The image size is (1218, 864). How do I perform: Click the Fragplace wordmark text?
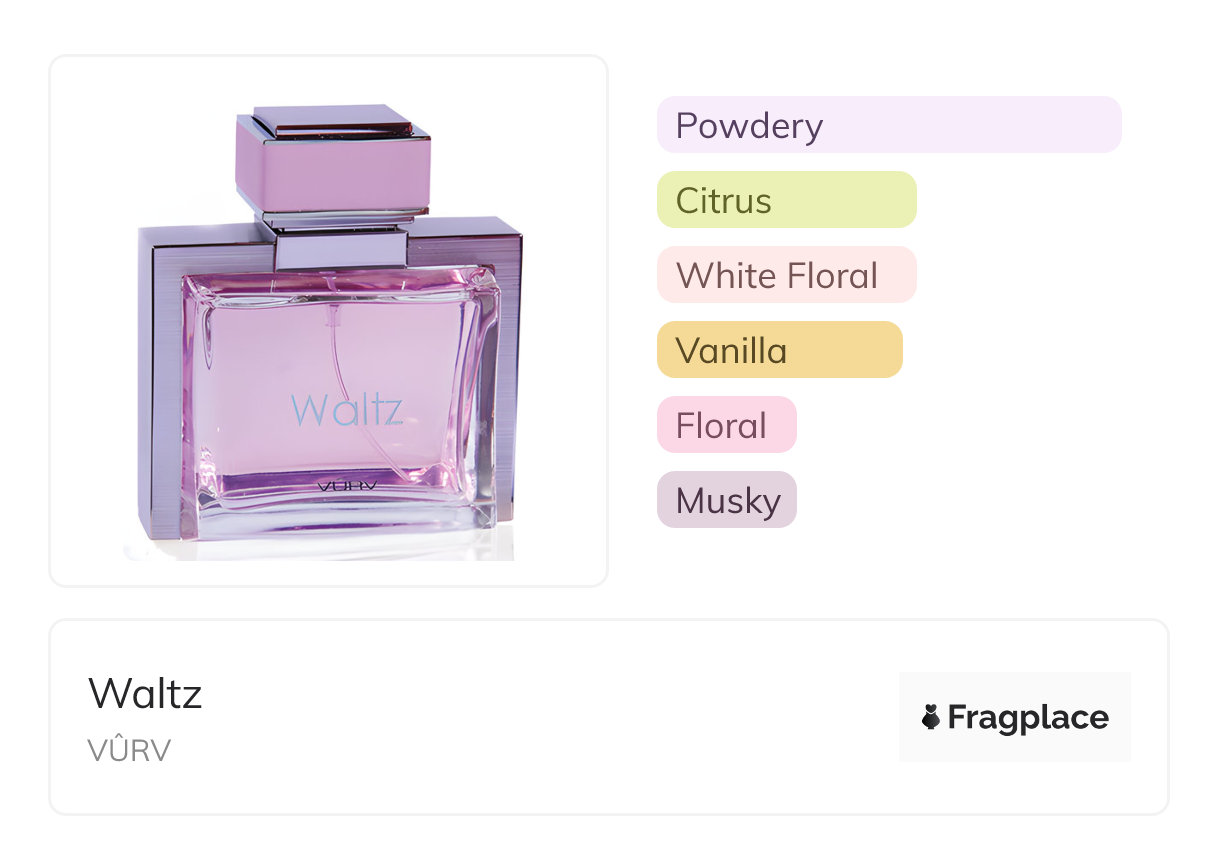pyautogui.click(x=1028, y=717)
